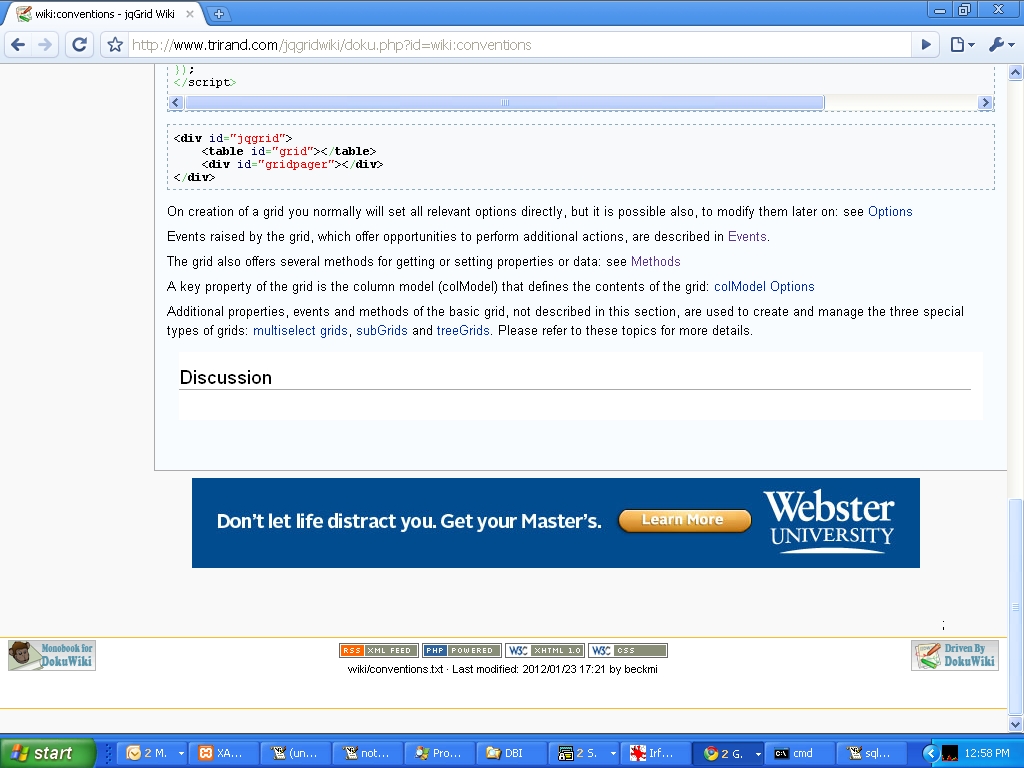This screenshot has height=768, width=1024.
Task: Click Learn More on Webster ad
Action: pyautogui.click(x=684, y=520)
